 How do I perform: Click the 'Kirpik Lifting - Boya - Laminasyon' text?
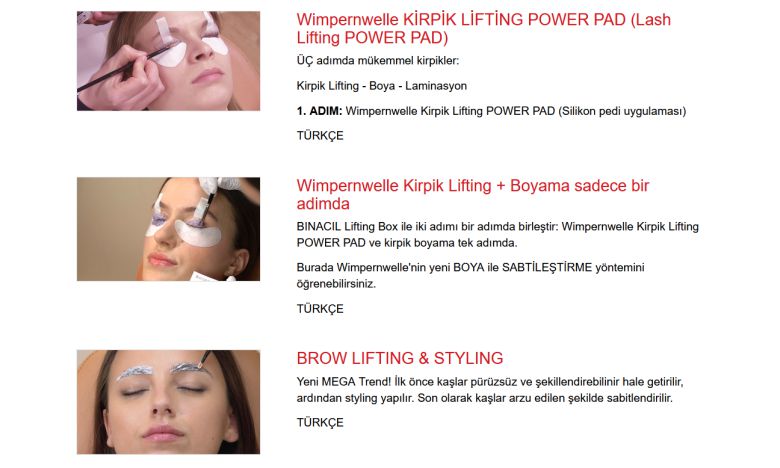click(x=382, y=86)
